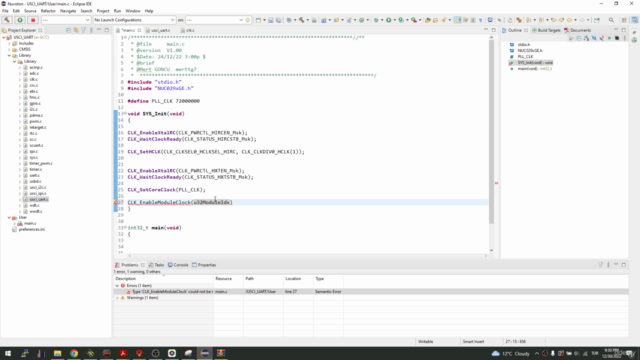Click the Build hammer icon in launch bar
Image resolution: width=640 pixels, height=360 pixels.
pos(7,20)
